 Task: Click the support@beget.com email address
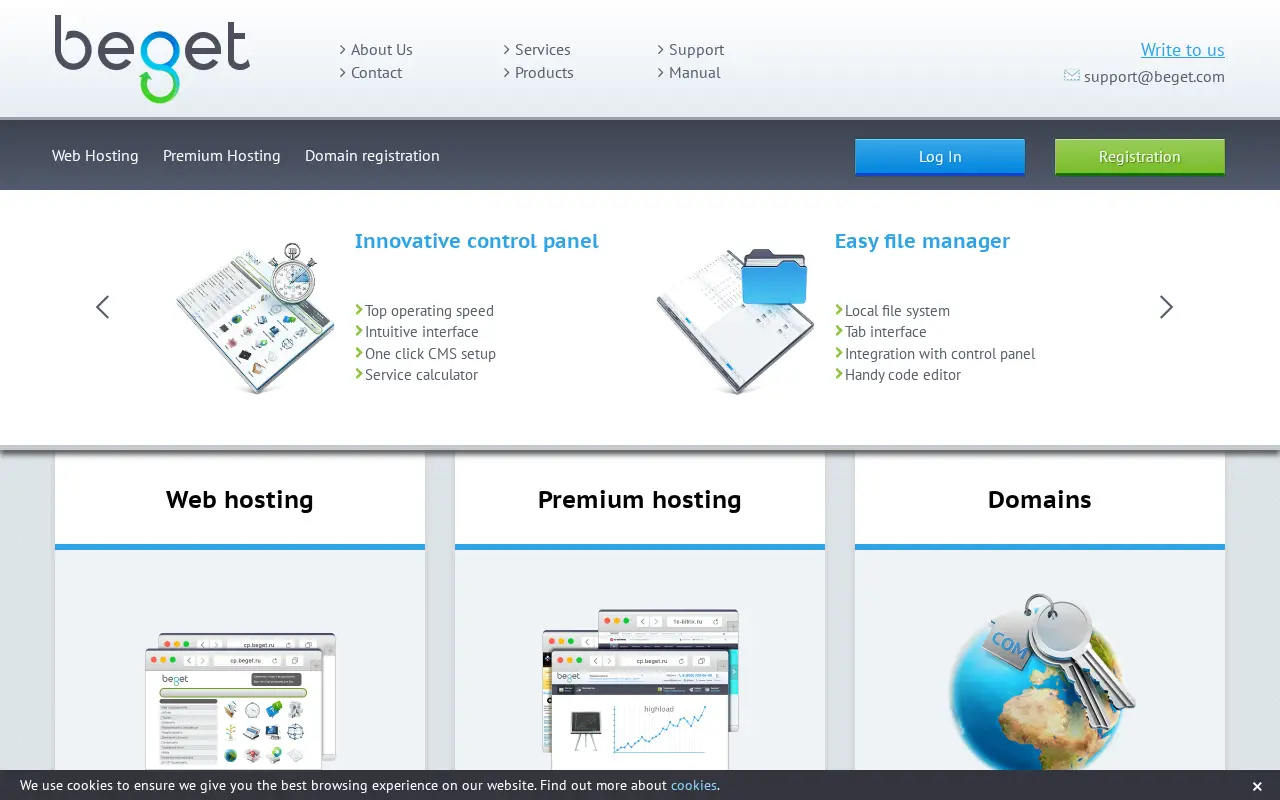[x=1154, y=76]
